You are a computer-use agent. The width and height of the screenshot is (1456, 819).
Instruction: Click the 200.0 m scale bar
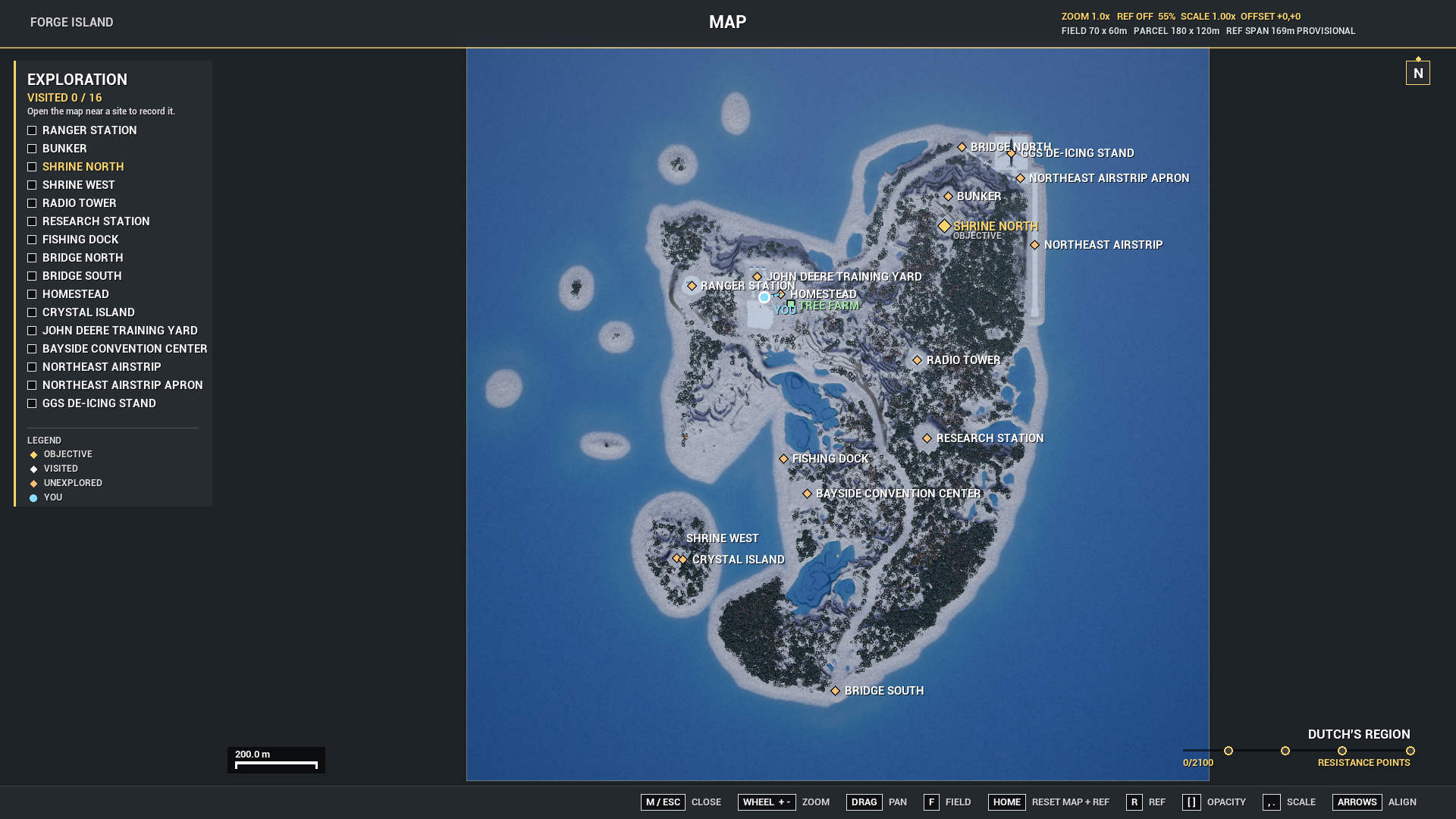pos(276,760)
